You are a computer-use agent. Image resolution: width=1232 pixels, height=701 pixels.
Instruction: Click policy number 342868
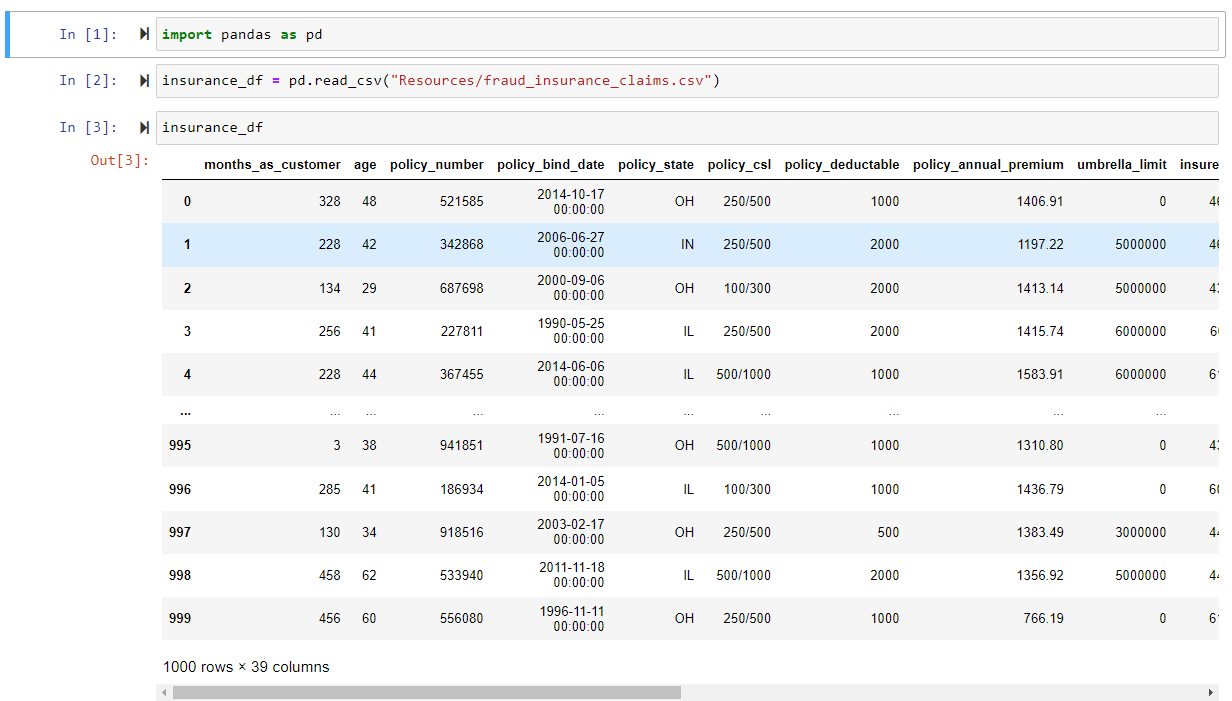coord(462,244)
